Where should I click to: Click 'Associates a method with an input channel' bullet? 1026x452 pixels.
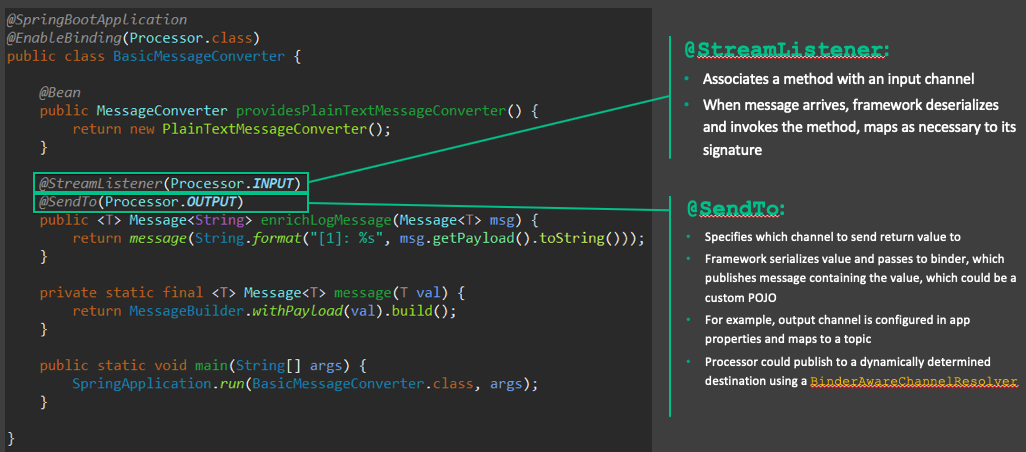[x=839, y=80]
